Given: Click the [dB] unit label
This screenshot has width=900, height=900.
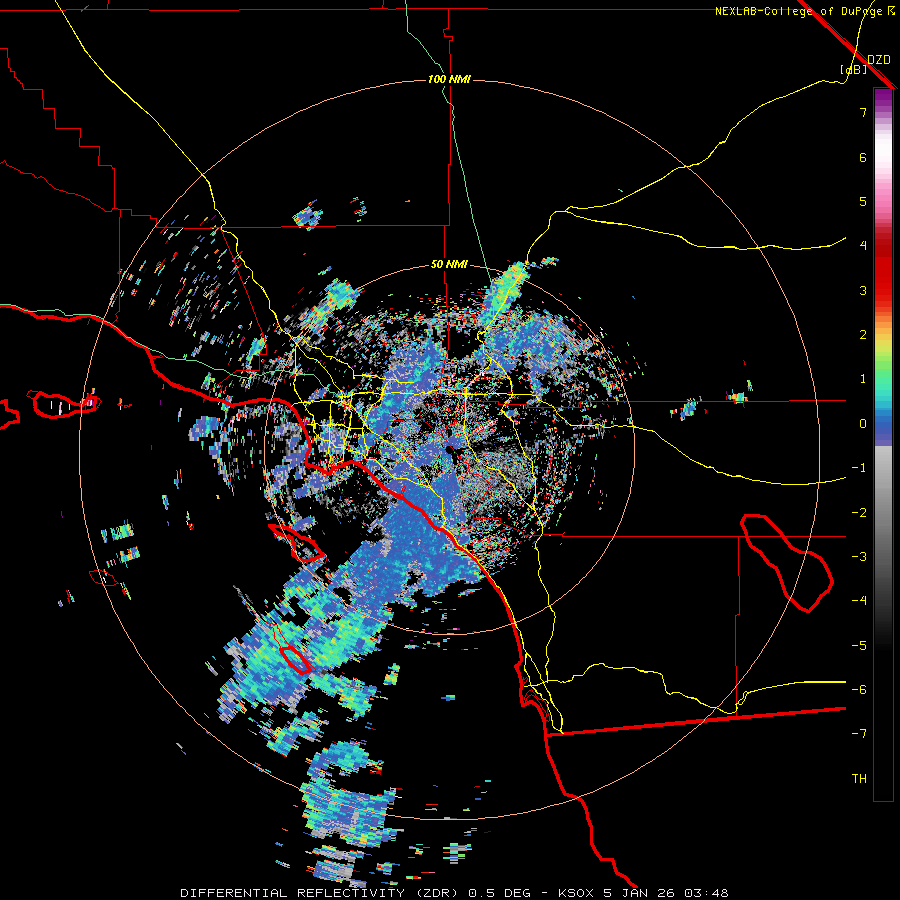Looking at the screenshot, I should coord(854,69).
